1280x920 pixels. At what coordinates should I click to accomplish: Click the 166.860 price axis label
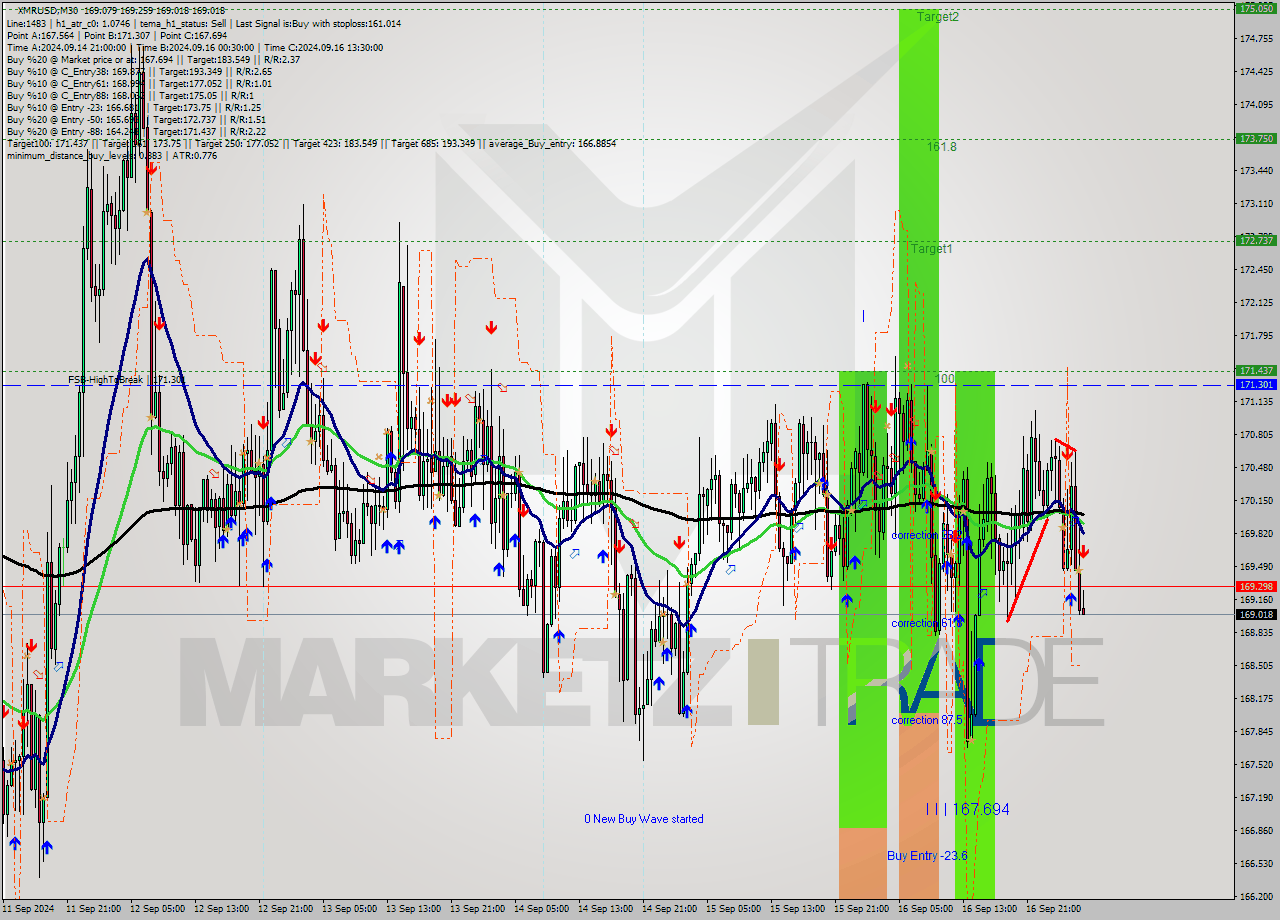[1256, 831]
